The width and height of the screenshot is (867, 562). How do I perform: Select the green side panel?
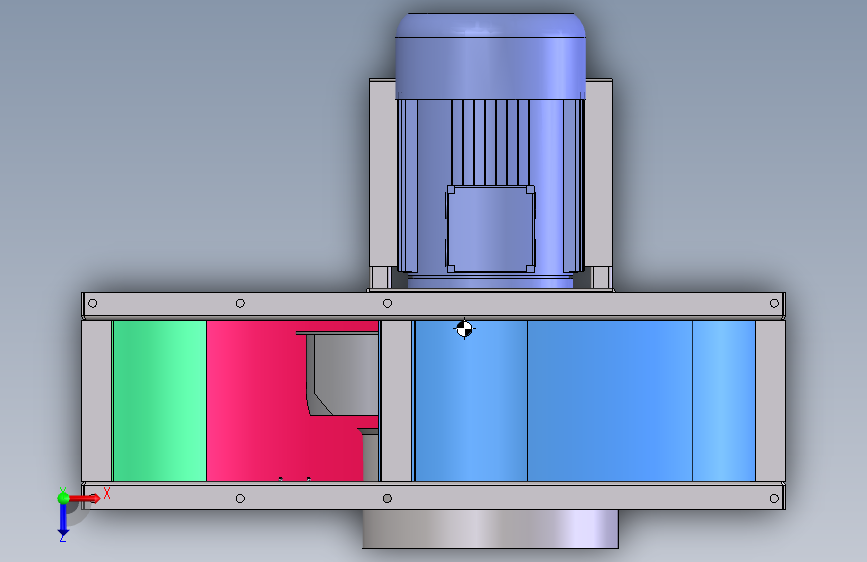160,401
